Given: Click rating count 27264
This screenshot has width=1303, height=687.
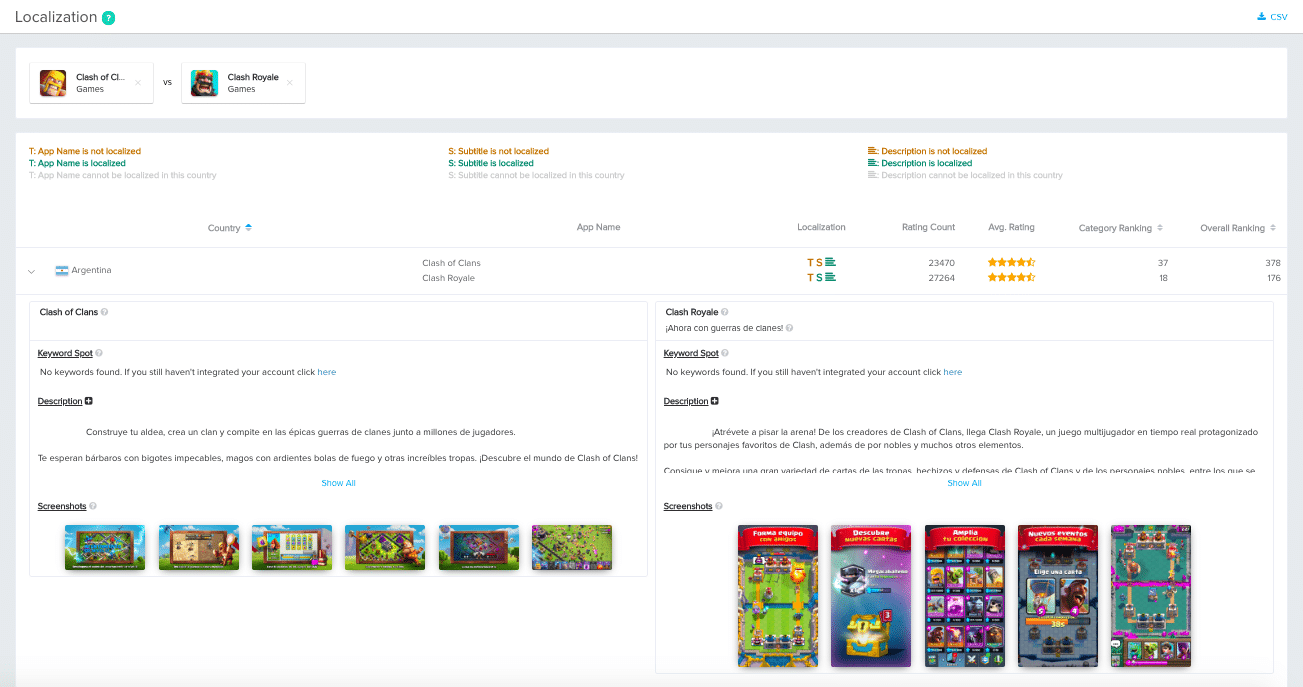Looking at the screenshot, I should (x=941, y=278).
